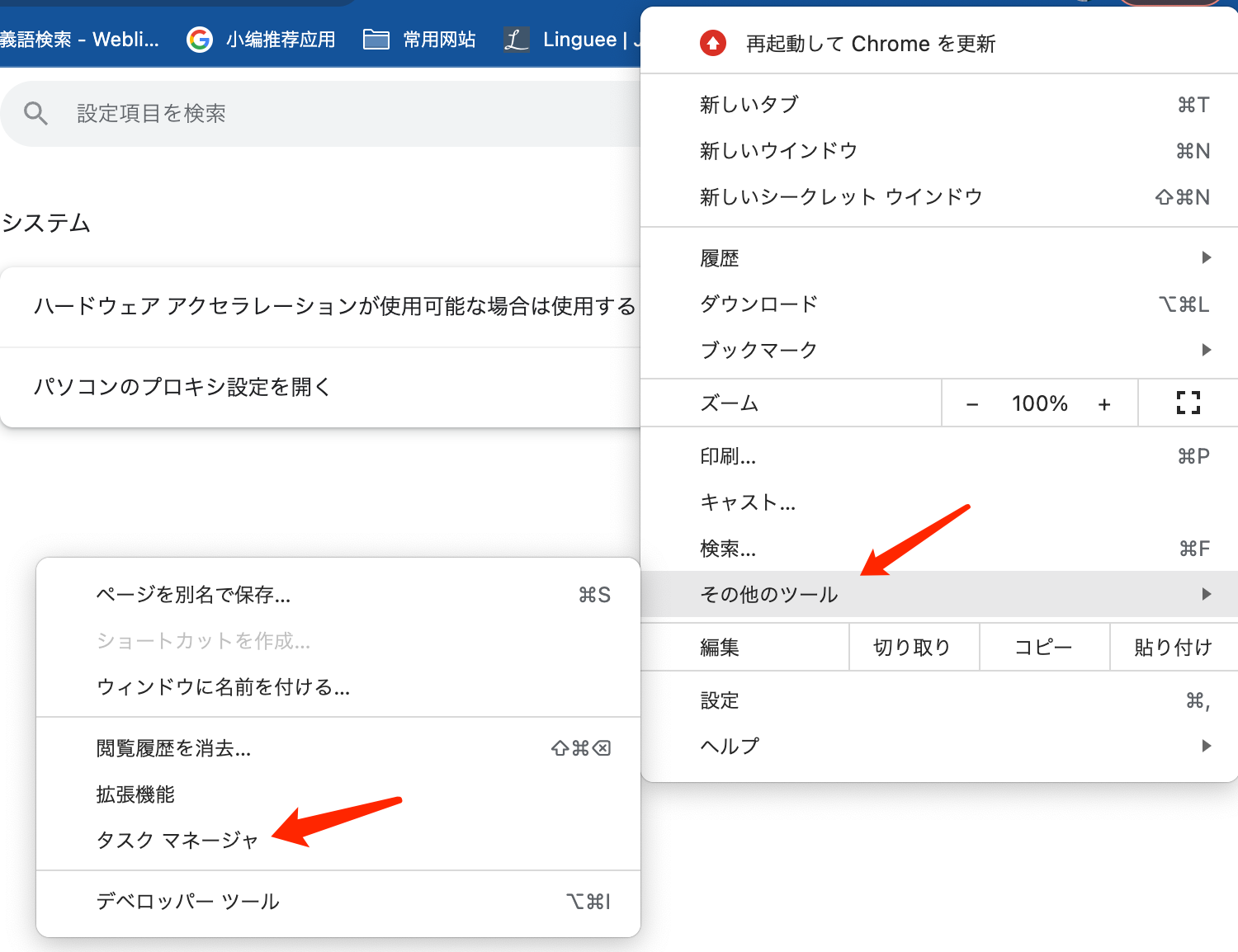Expand the ブックマーク submenu
This screenshot has width=1238, height=952.
pyautogui.click(x=1207, y=349)
